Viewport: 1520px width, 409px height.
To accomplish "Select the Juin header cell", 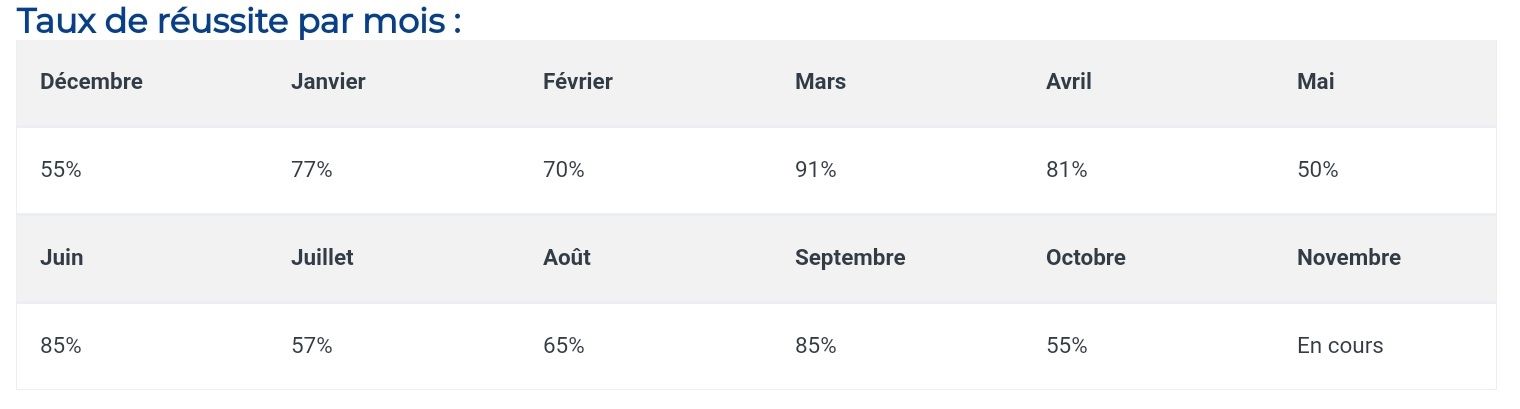I will 62,257.
